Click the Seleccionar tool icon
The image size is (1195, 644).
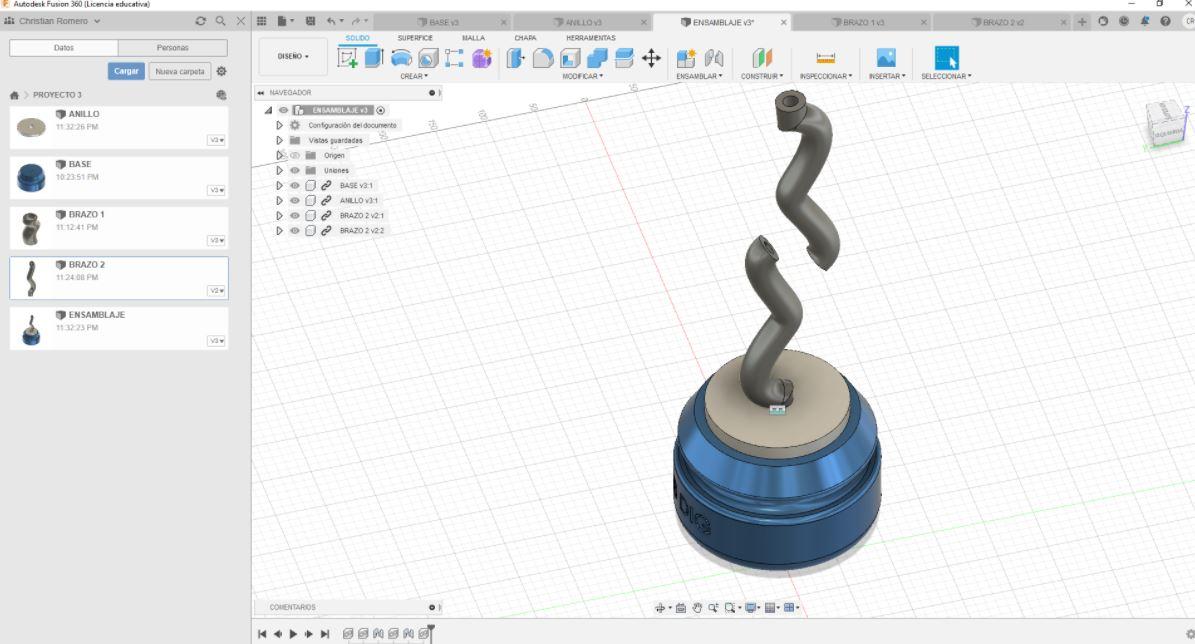pyautogui.click(x=946, y=58)
